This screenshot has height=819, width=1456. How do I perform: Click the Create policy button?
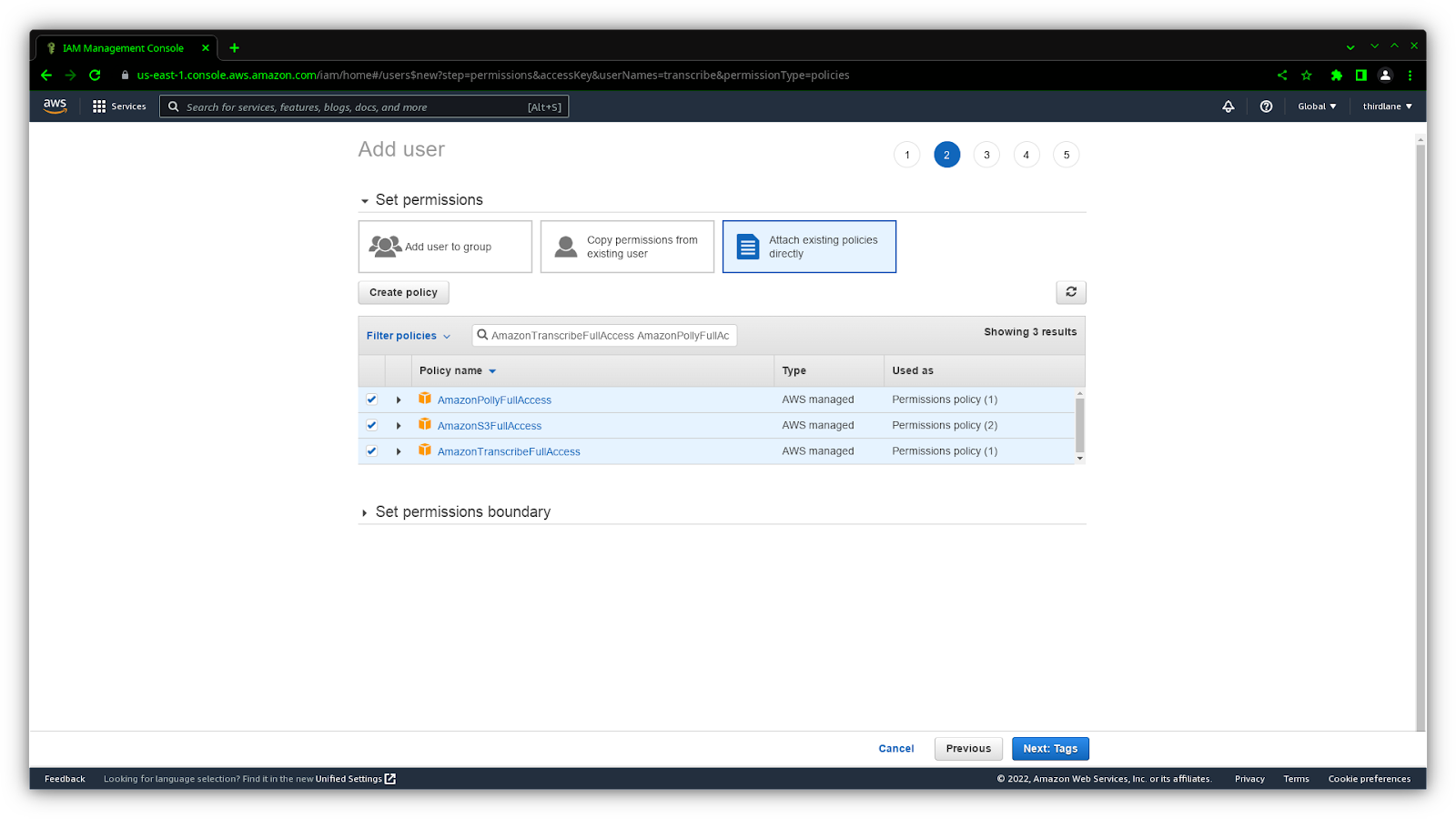point(403,292)
